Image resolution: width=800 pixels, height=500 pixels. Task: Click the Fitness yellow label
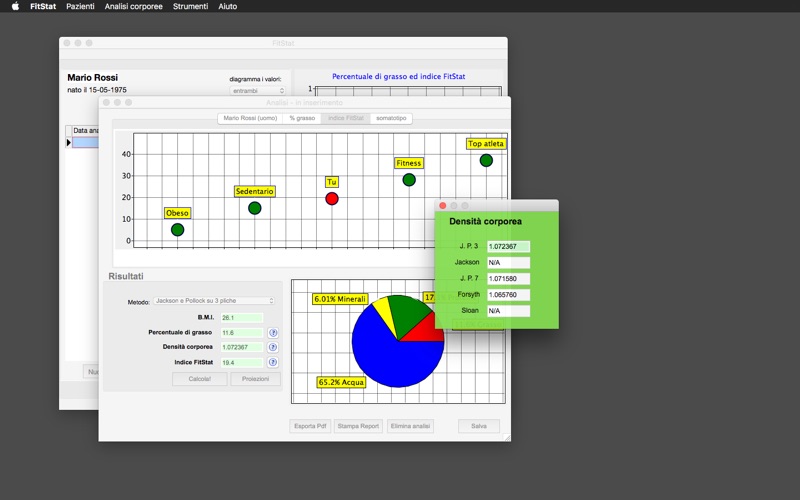pyautogui.click(x=409, y=163)
